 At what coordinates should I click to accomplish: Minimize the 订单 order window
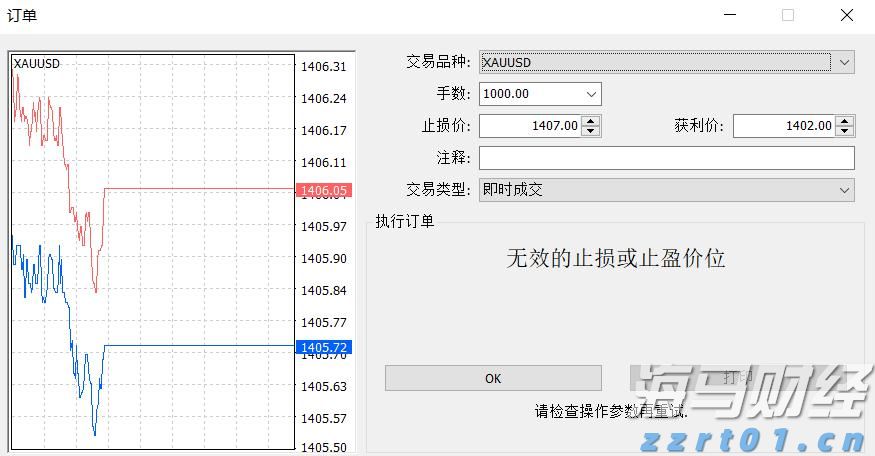(x=730, y=15)
